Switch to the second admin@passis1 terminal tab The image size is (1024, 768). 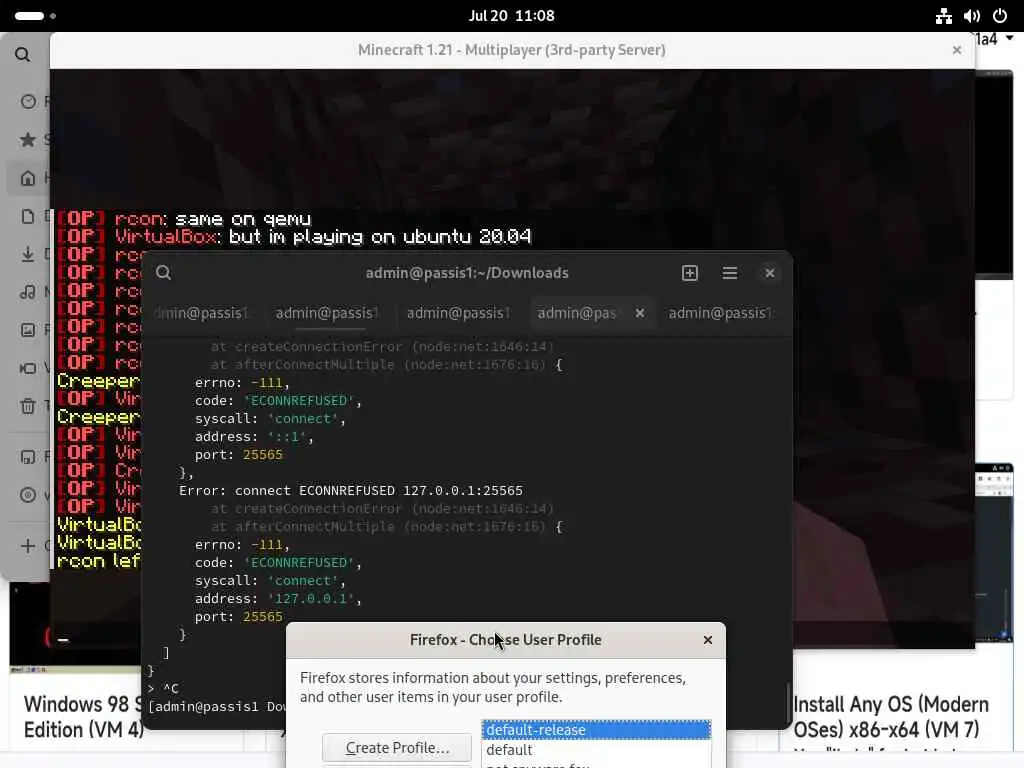[328, 313]
